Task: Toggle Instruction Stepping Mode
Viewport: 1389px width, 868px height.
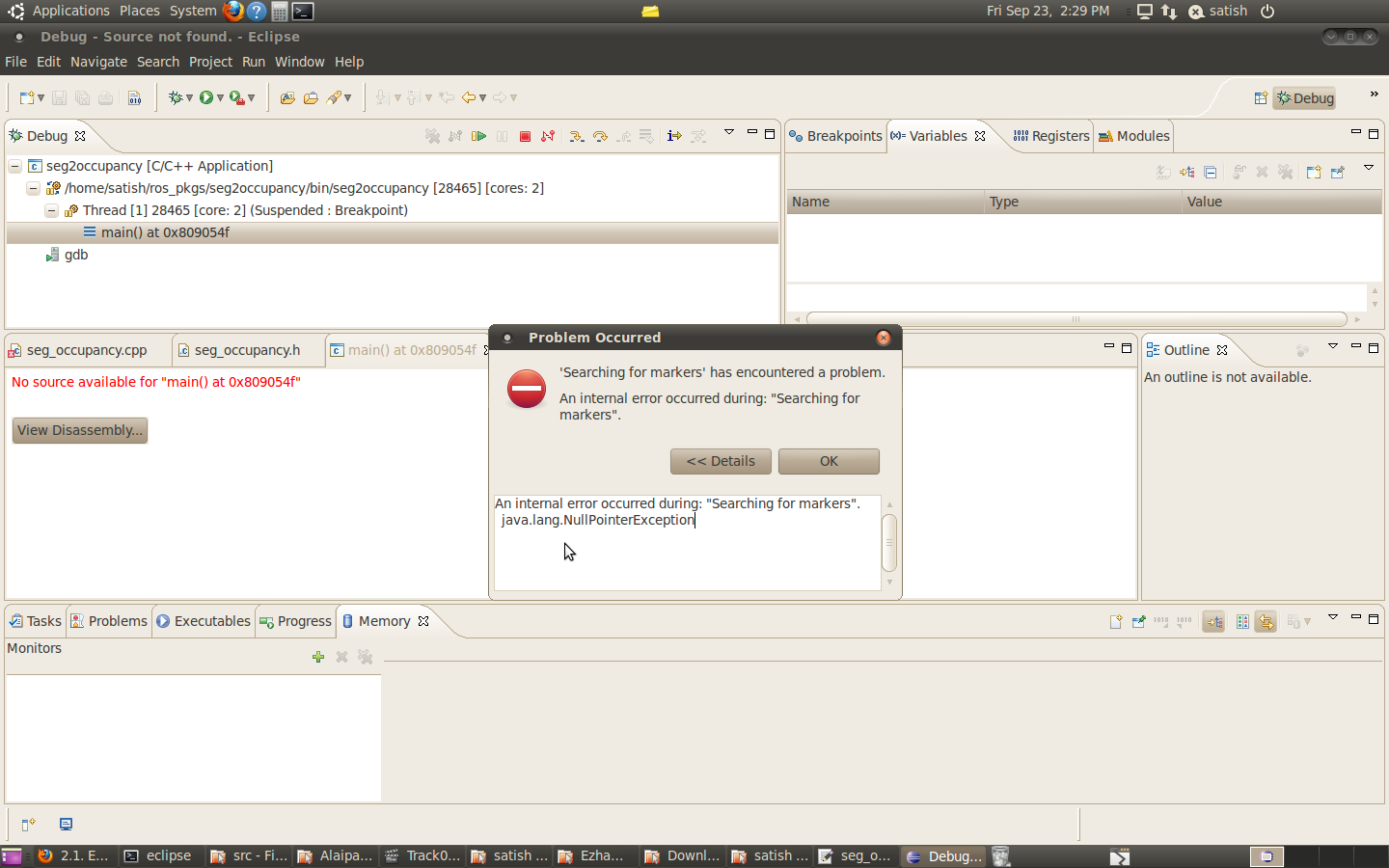Action: (x=673, y=136)
